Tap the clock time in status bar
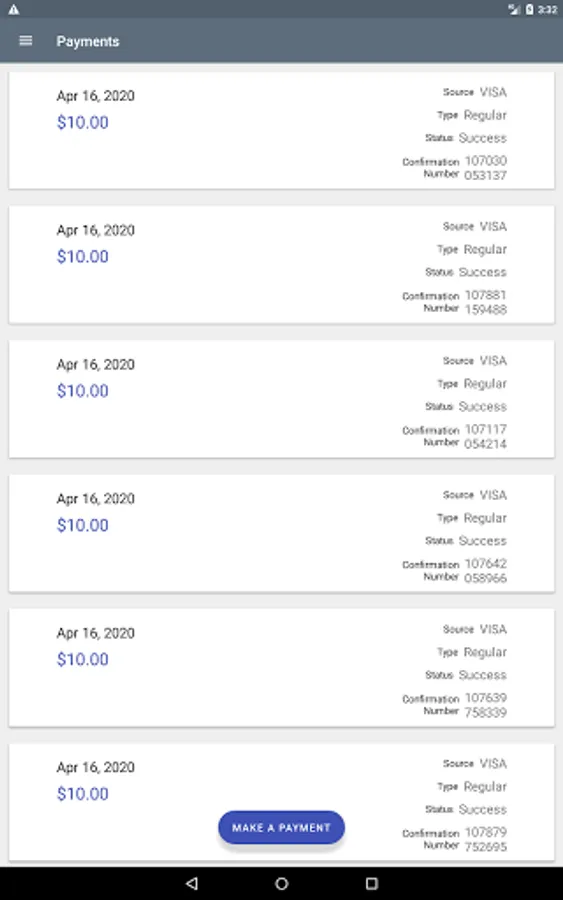The image size is (563, 900). [548, 9]
